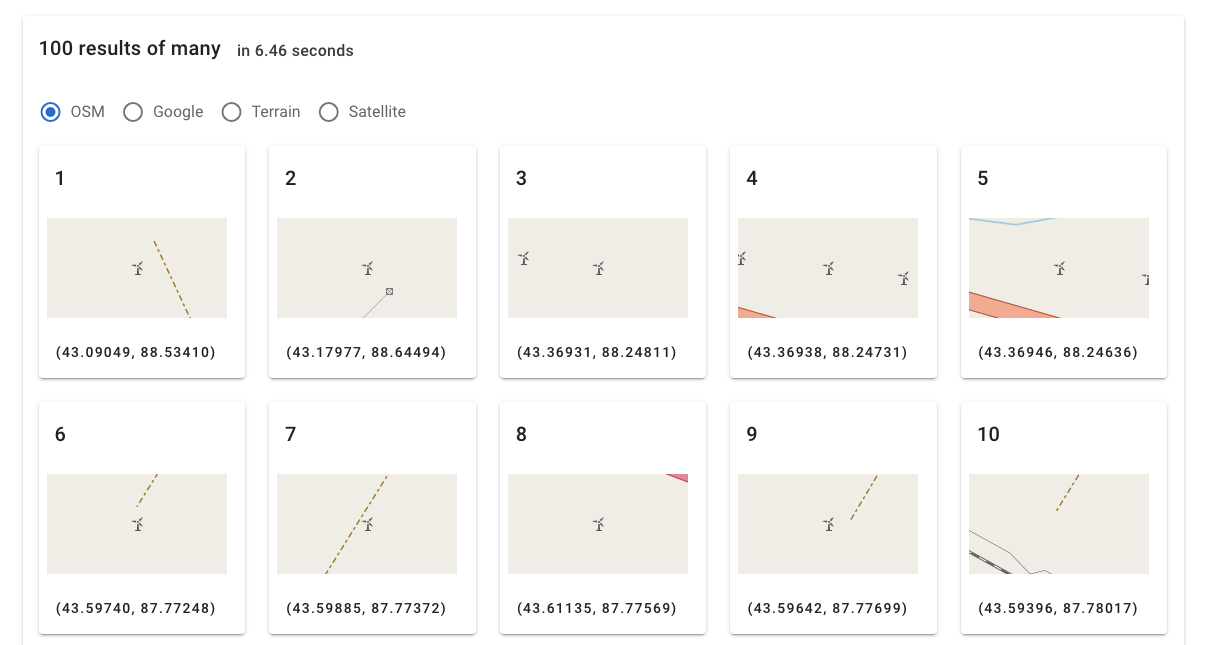The image size is (1205, 645).
Task: Click the center wind turbine in result 5
Action: click(x=1059, y=268)
